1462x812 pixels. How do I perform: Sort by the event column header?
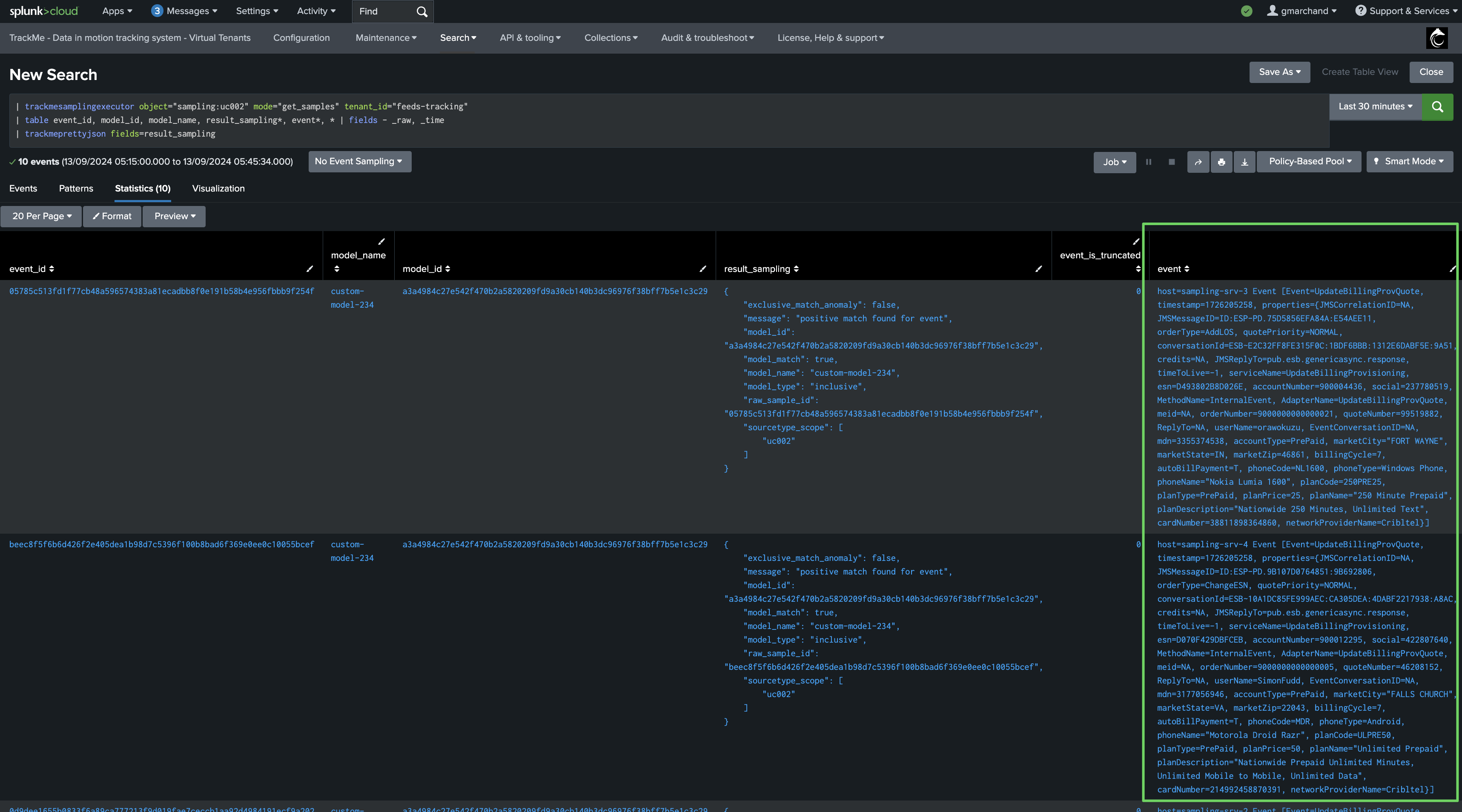(1173, 269)
